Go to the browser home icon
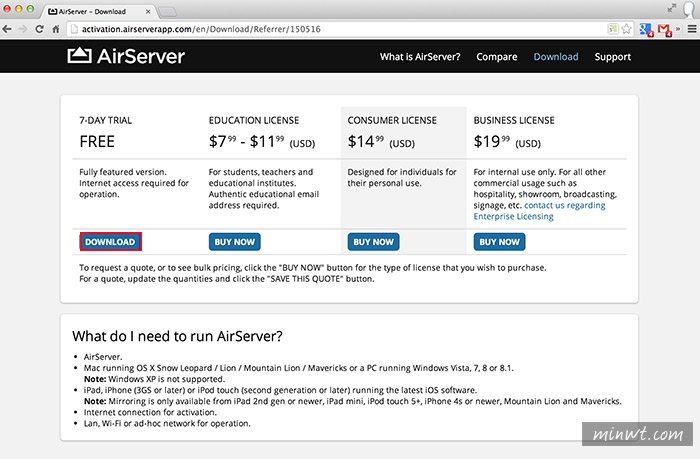The height and width of the screenshot is (459, 700). click(x=55, y=29)
